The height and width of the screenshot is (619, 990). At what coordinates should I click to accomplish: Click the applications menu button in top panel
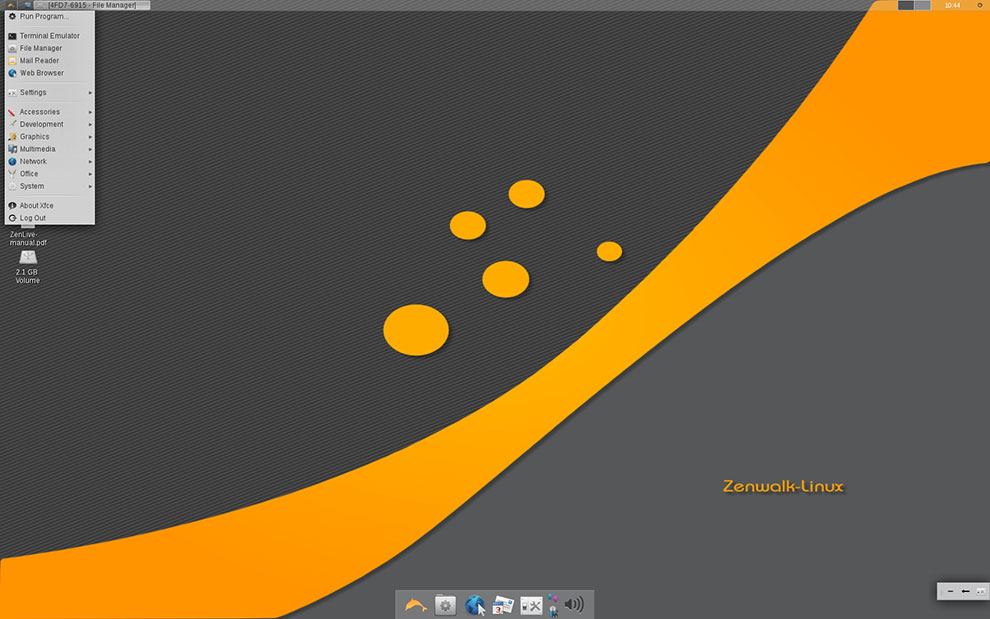(x=11, y=5)
